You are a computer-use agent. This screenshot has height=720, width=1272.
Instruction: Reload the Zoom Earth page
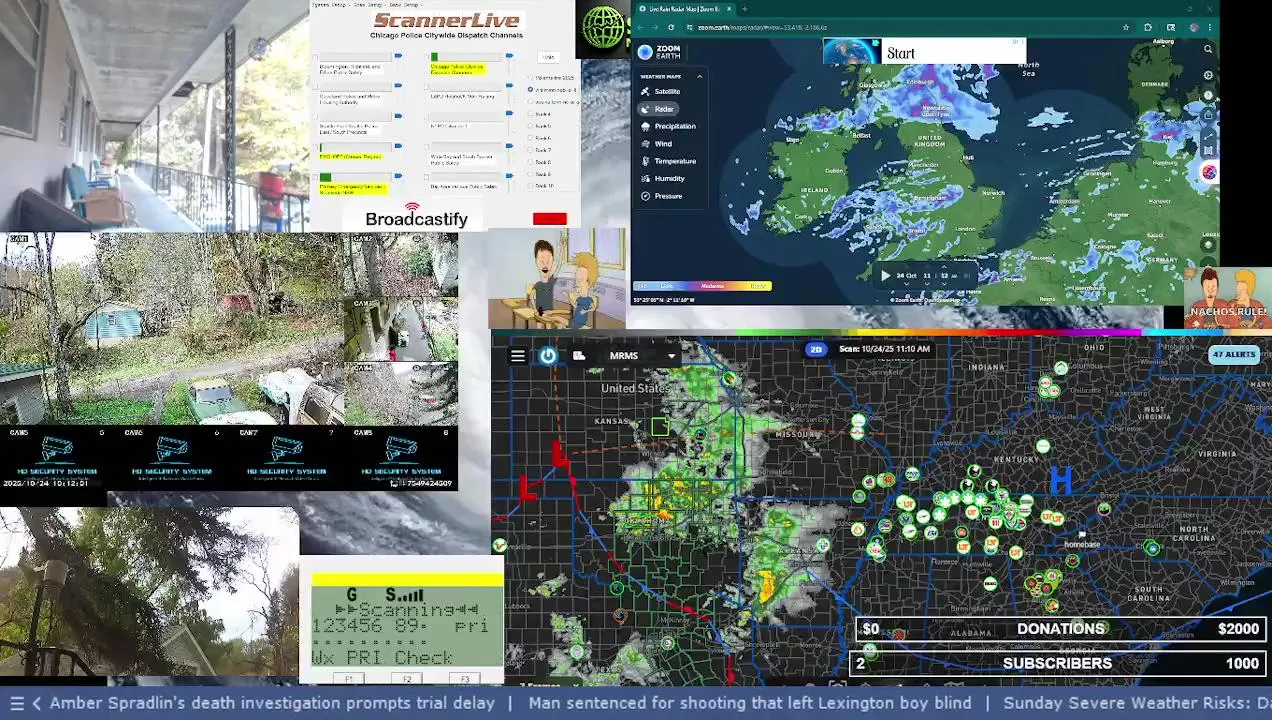pyautogui.click(x=671, y=28)
